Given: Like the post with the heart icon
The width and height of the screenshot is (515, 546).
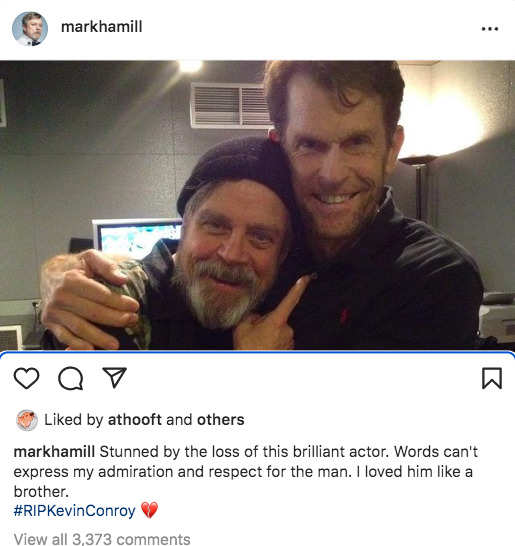Looking at the screenshot, I should pos(26,378).
